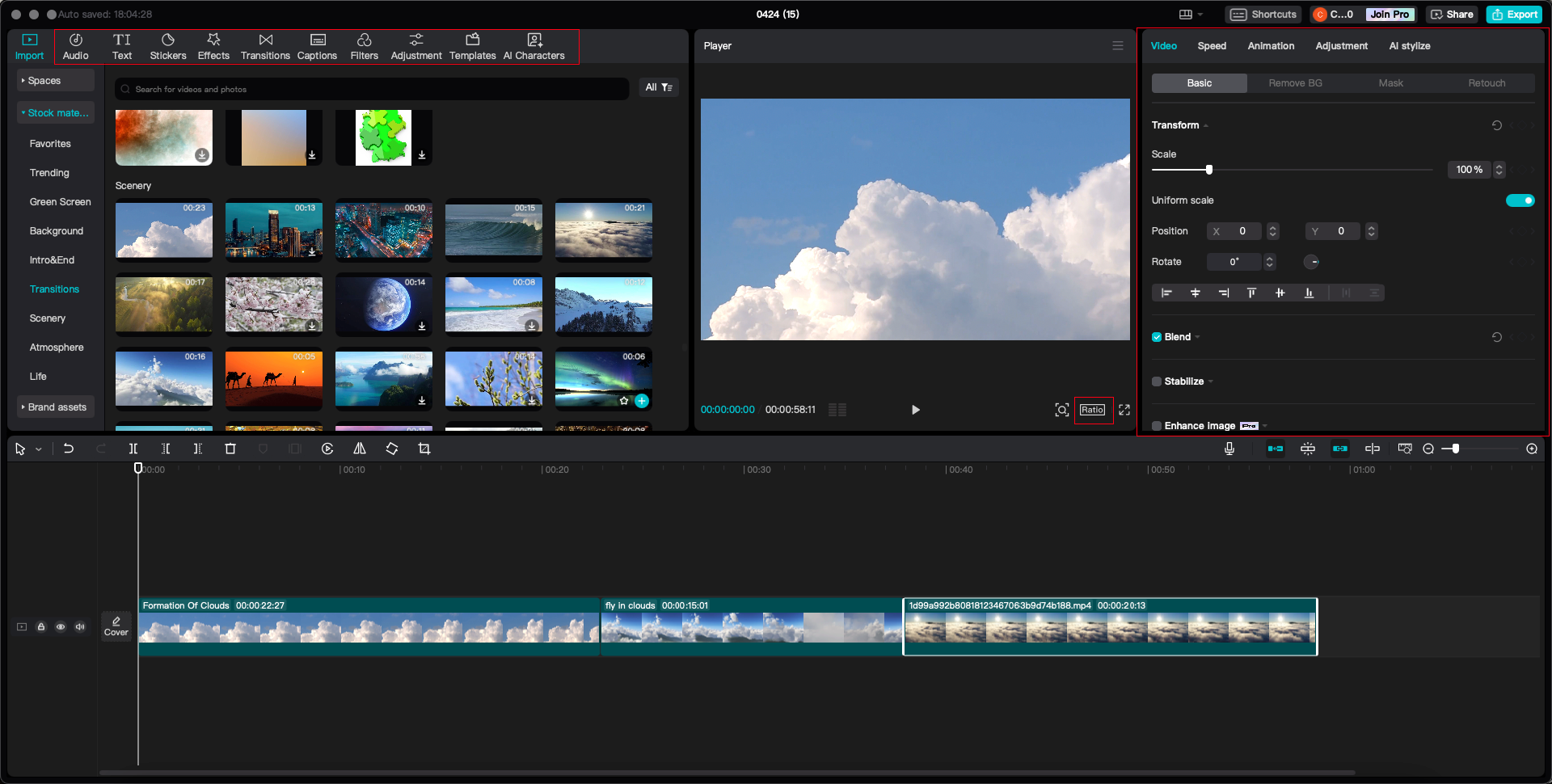This screenshot has height=784, width=1552.
Task: Select the crop tool in timeline toolbar
Action: (424, 449)
